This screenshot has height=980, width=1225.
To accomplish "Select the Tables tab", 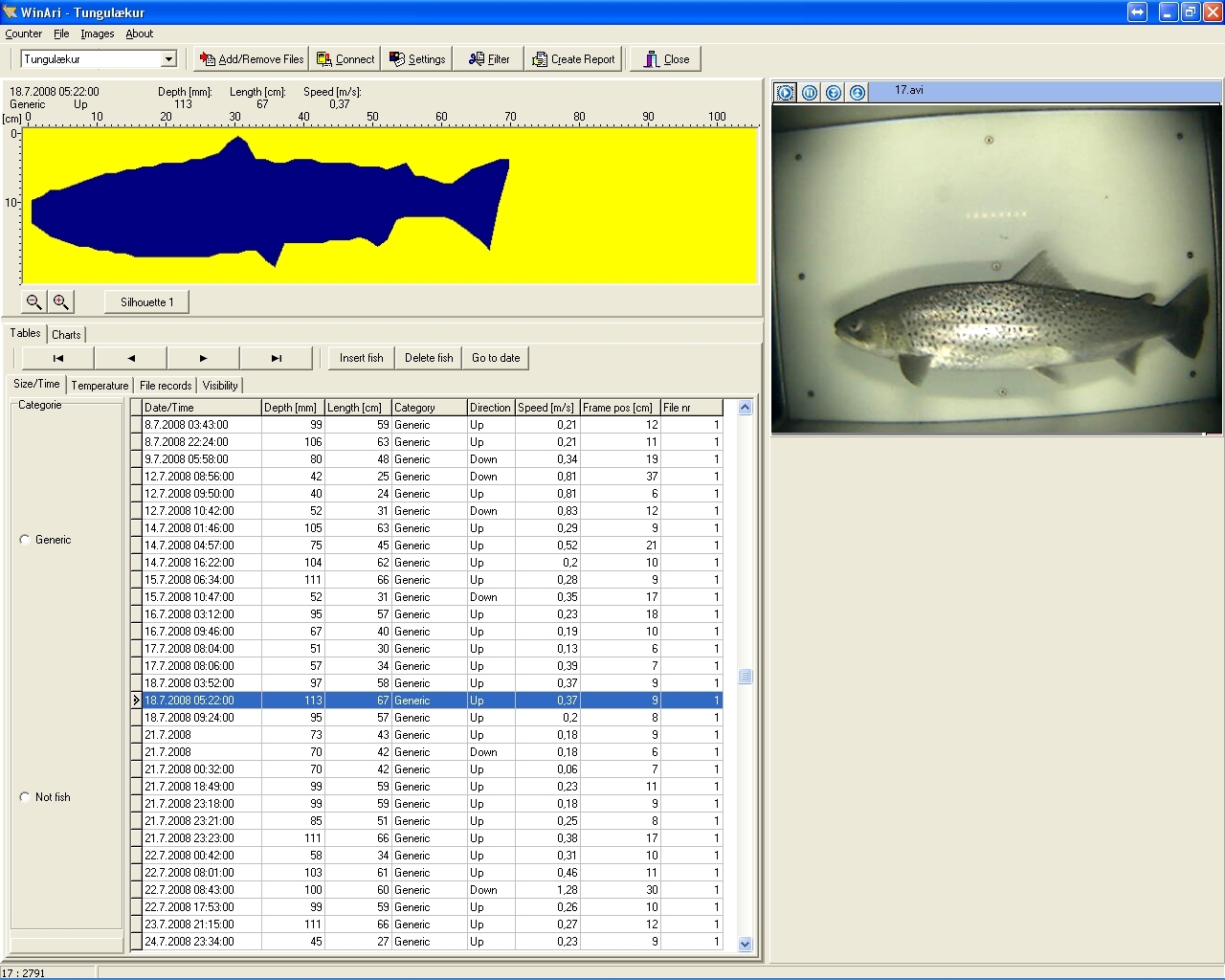I will click(26, 333).
